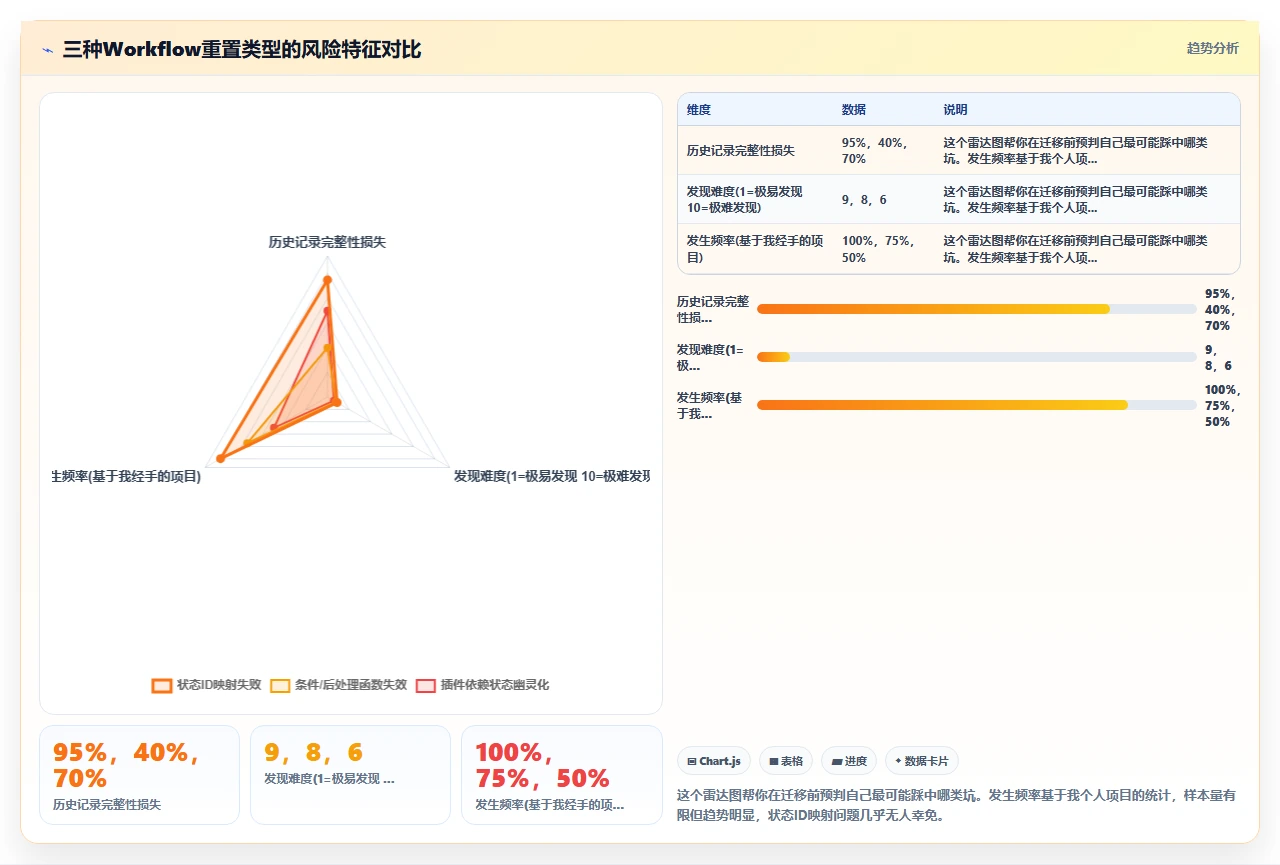Viewport: 1280px width, 865px height.
Task: Click the lightning icon beside the title
Action: point(47,49)
